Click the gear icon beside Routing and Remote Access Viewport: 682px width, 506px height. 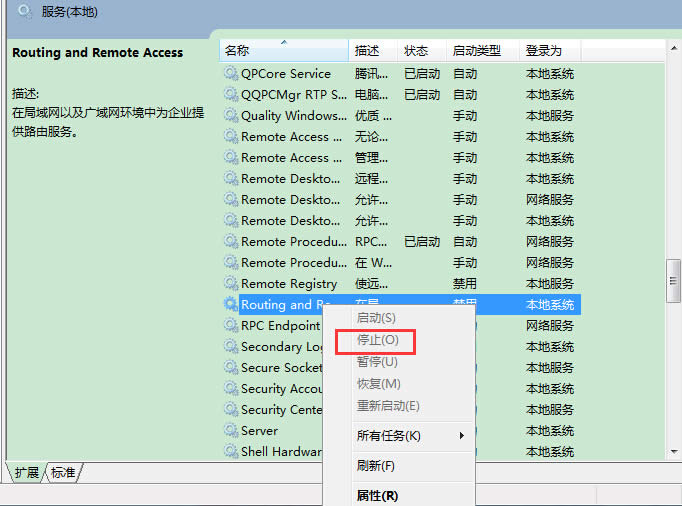[231, 305]
